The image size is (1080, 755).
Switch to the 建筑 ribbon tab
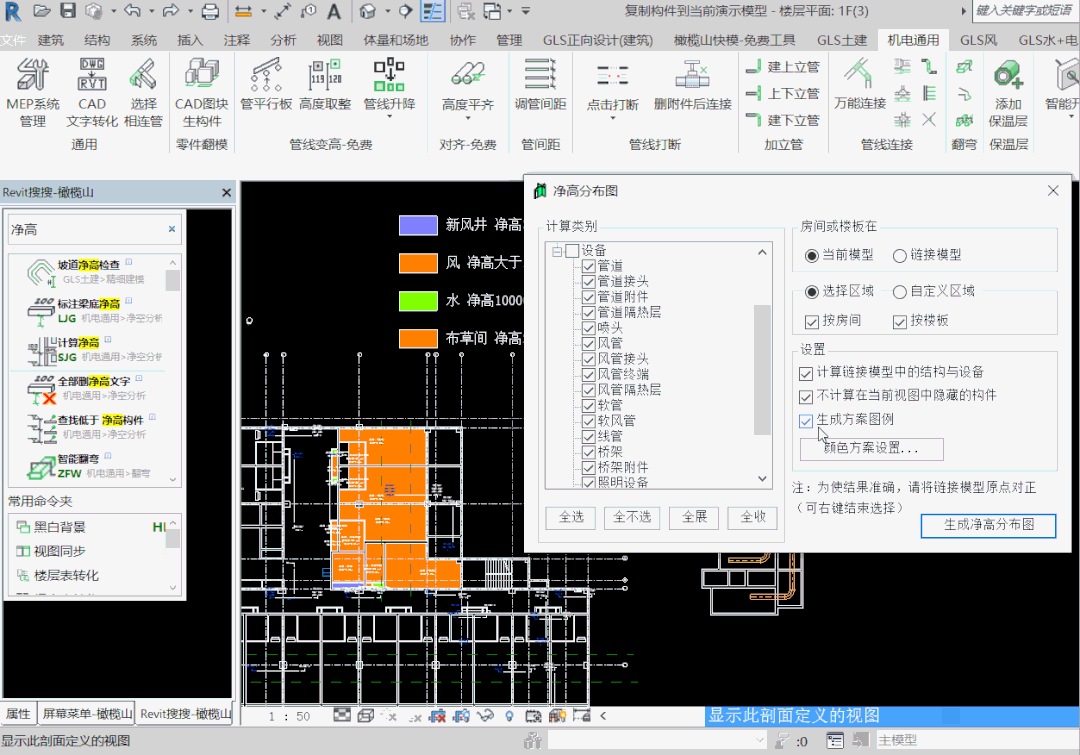point(50,40)
